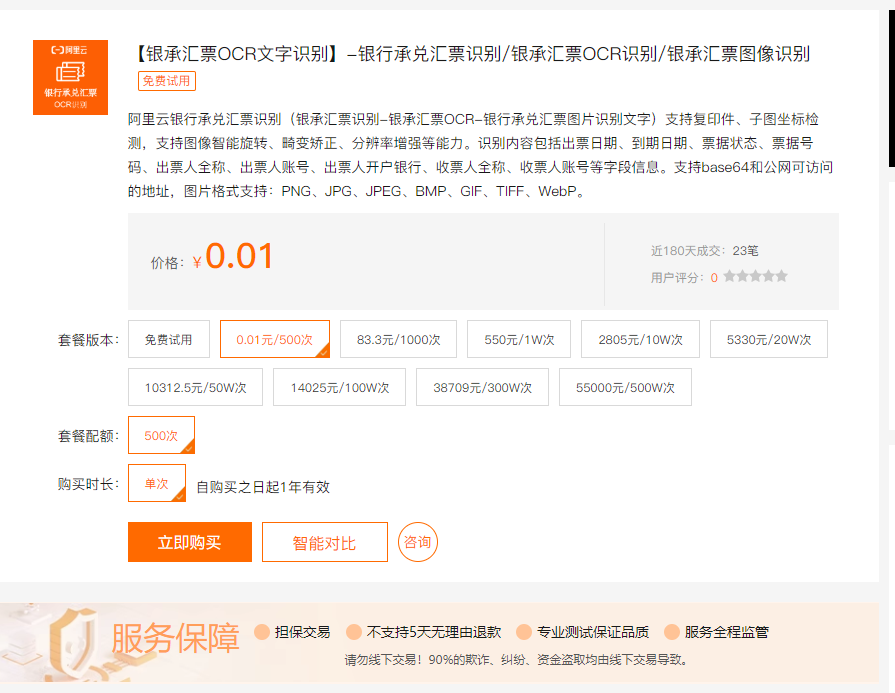895x693 pixels.
Task: Choose the 500次 quota option
Action: tap(162, 435)
